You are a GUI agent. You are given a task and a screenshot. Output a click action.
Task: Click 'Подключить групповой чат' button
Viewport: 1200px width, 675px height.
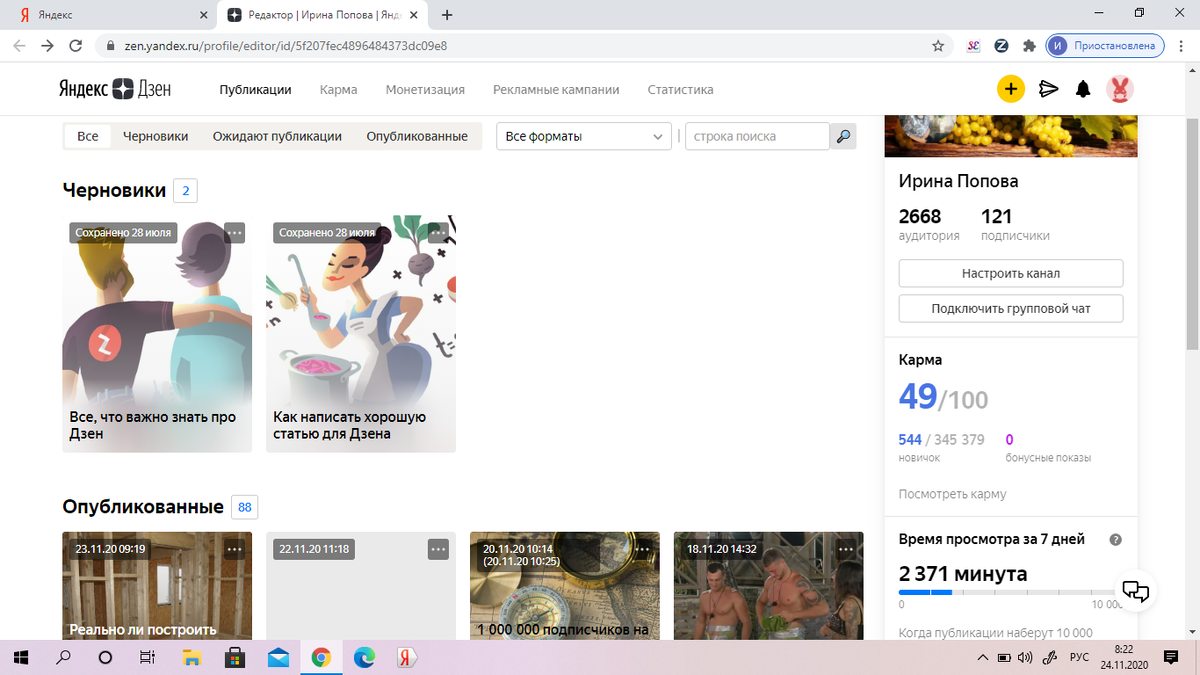[x=1011, y=309]
